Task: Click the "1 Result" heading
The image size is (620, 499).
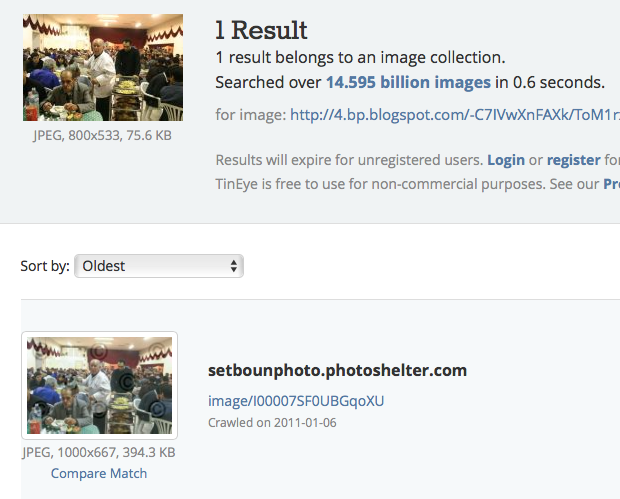Action: [x=262, y=30]
